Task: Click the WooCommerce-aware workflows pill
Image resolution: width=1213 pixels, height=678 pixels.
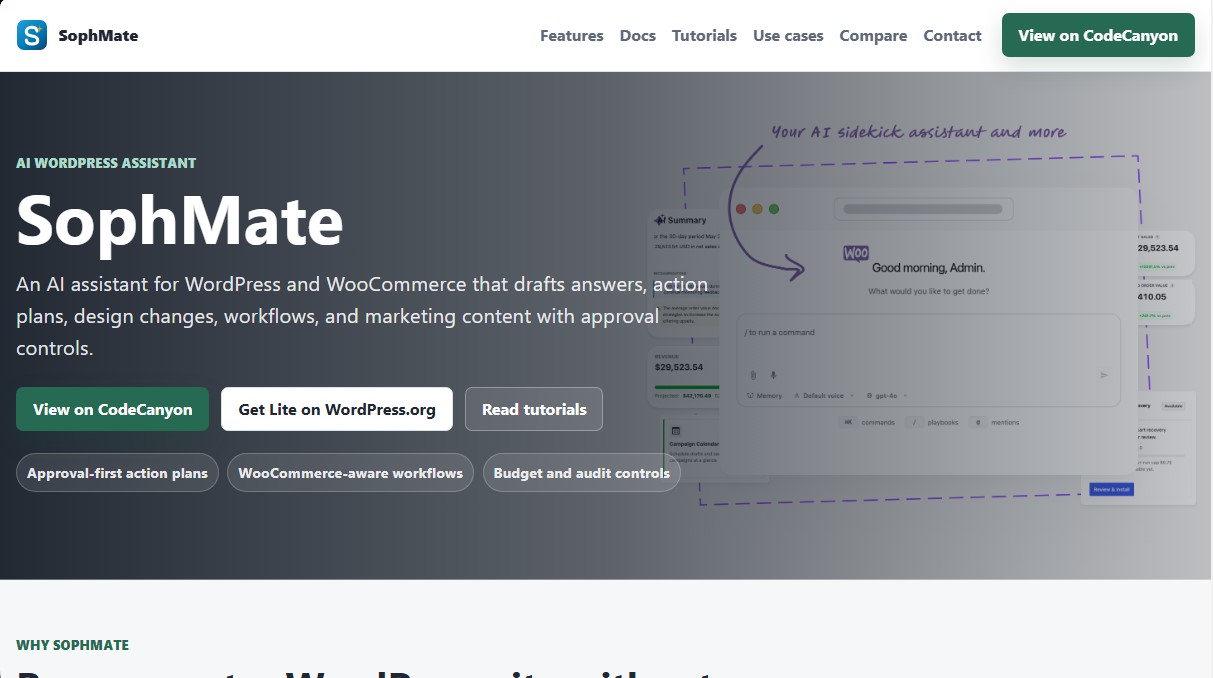Action: (350, 473)
